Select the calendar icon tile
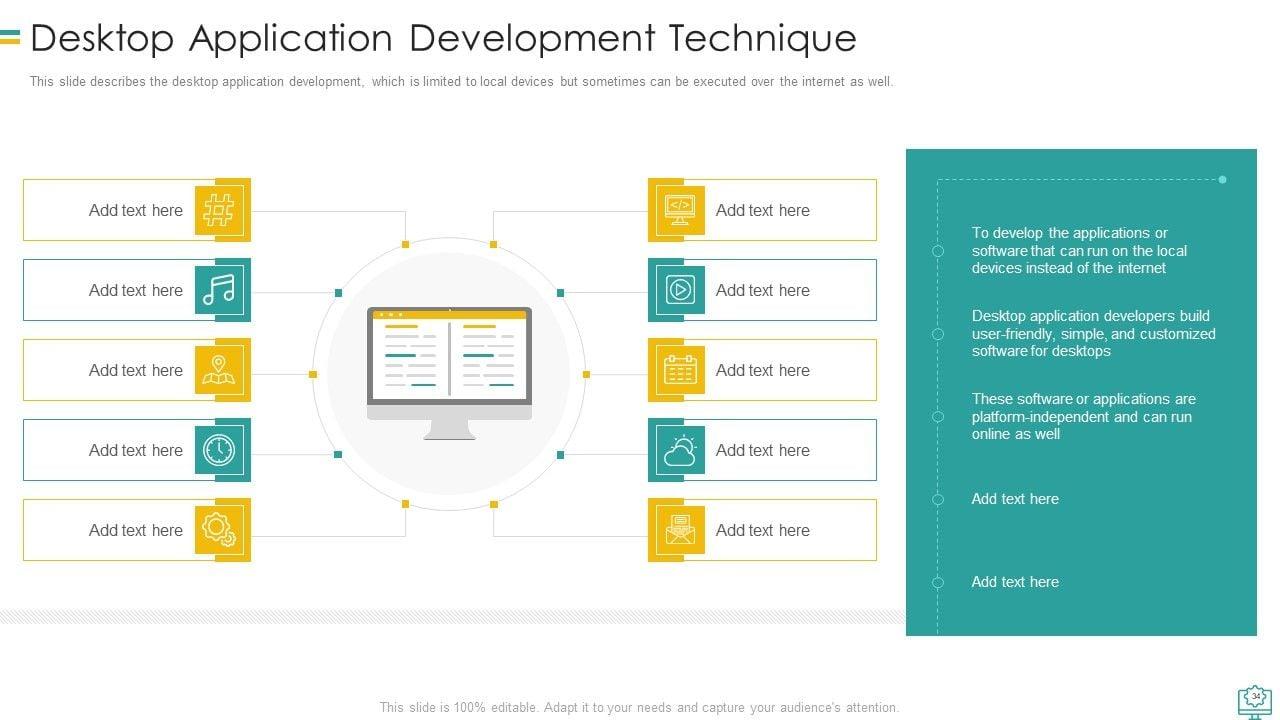Image resolution: width=1280 pixels, height=720 pixels. click(x=679, y=370)
